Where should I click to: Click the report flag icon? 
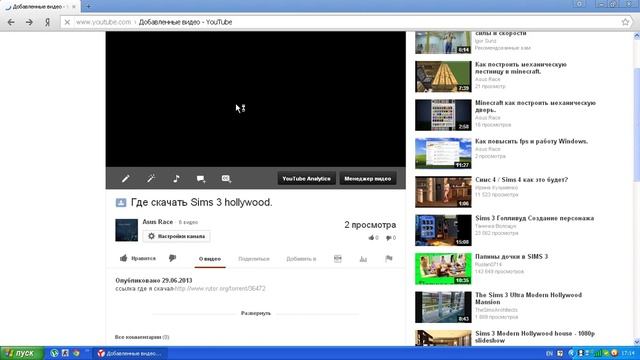(x=389, y=258)
